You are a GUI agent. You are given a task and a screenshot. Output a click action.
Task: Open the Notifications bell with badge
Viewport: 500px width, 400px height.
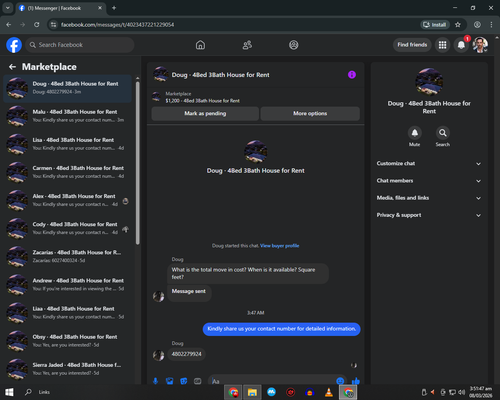click(461, 45)
